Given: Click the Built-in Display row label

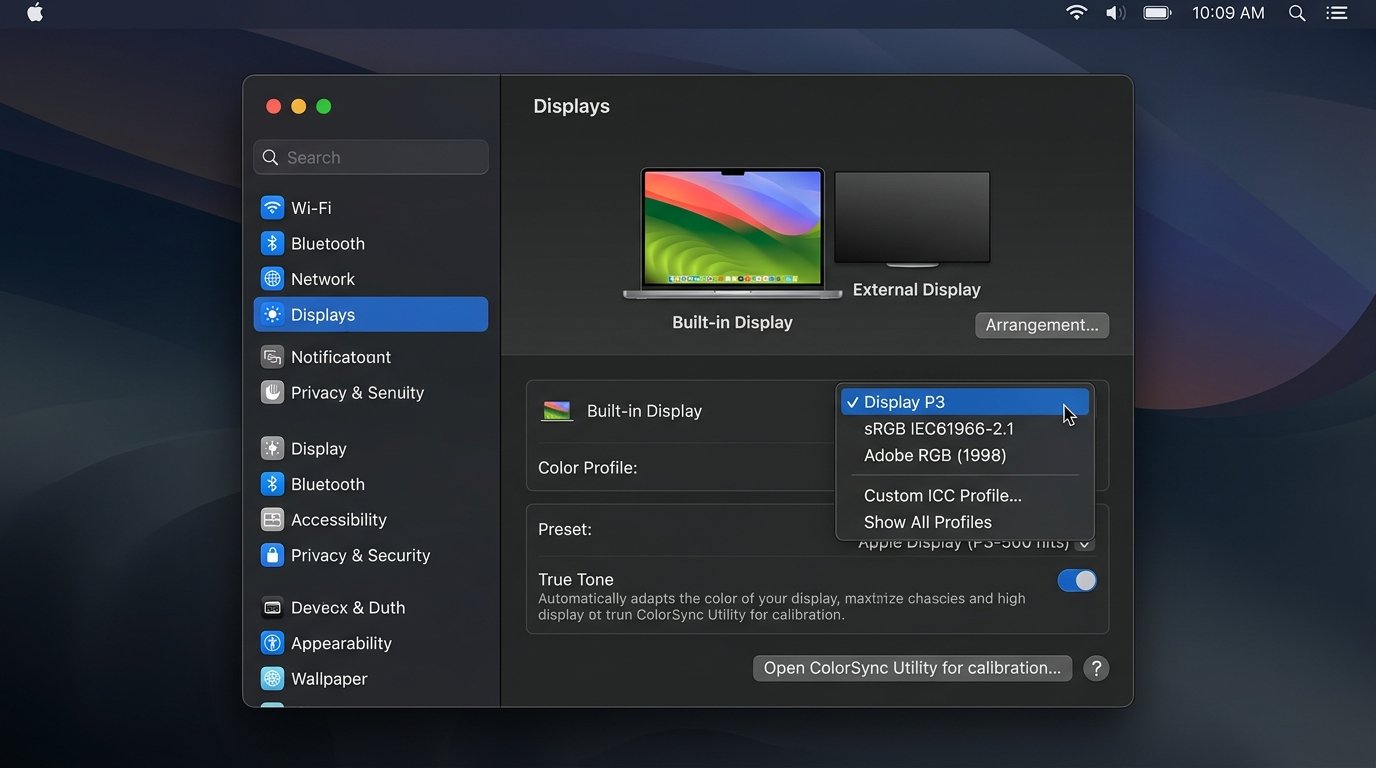Looking at the screenshot, I should [644, 411].
